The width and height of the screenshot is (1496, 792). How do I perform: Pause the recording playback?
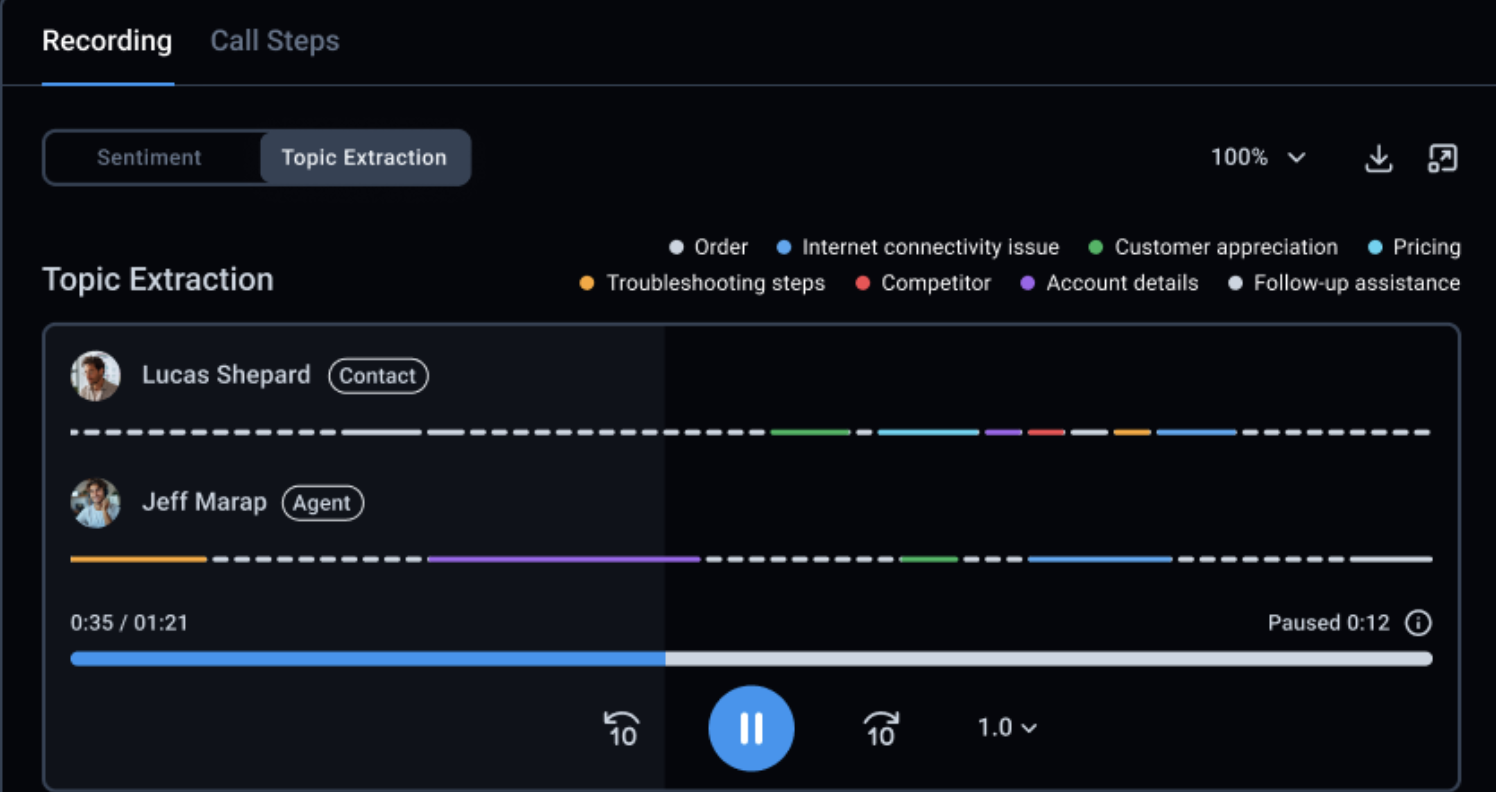click(751, 729)
